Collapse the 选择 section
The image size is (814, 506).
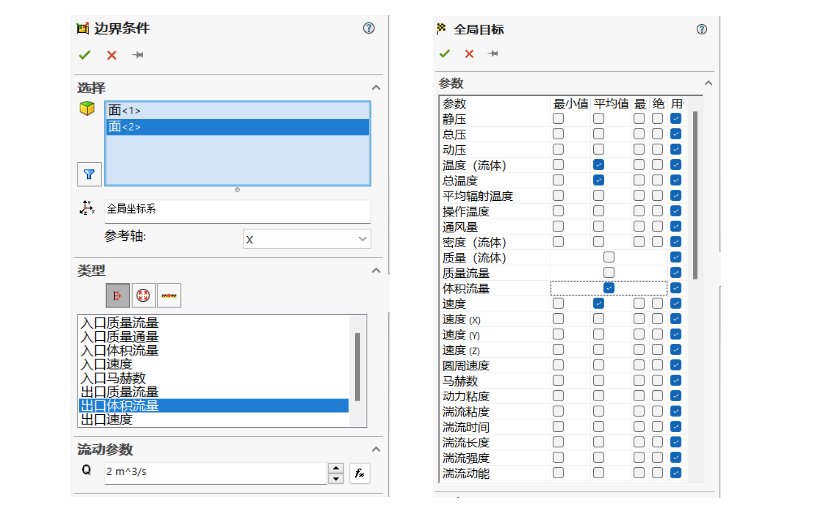pos(376,88)
